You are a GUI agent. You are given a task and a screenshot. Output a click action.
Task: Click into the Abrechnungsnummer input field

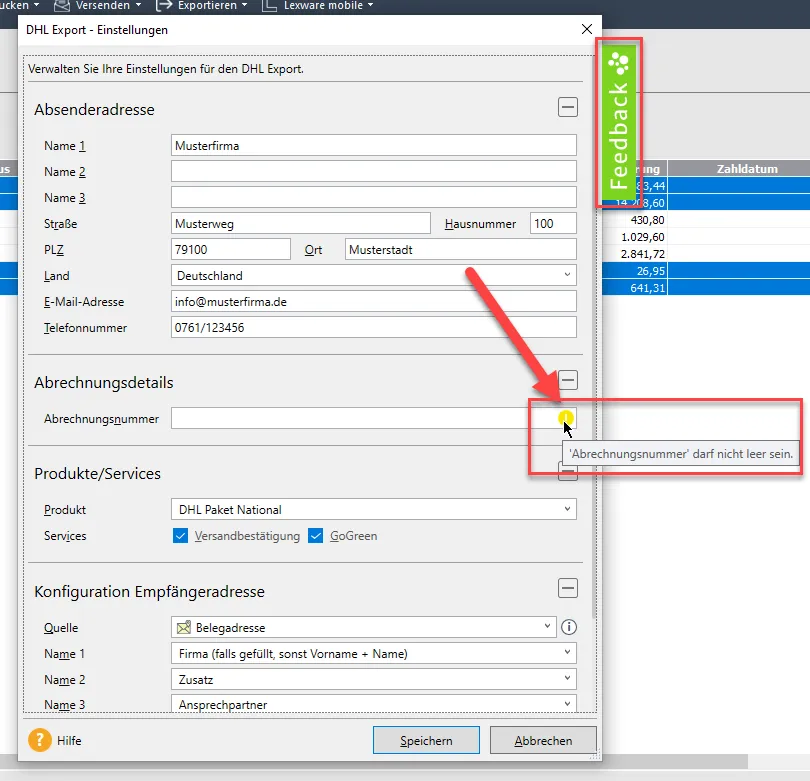point(360,419)
